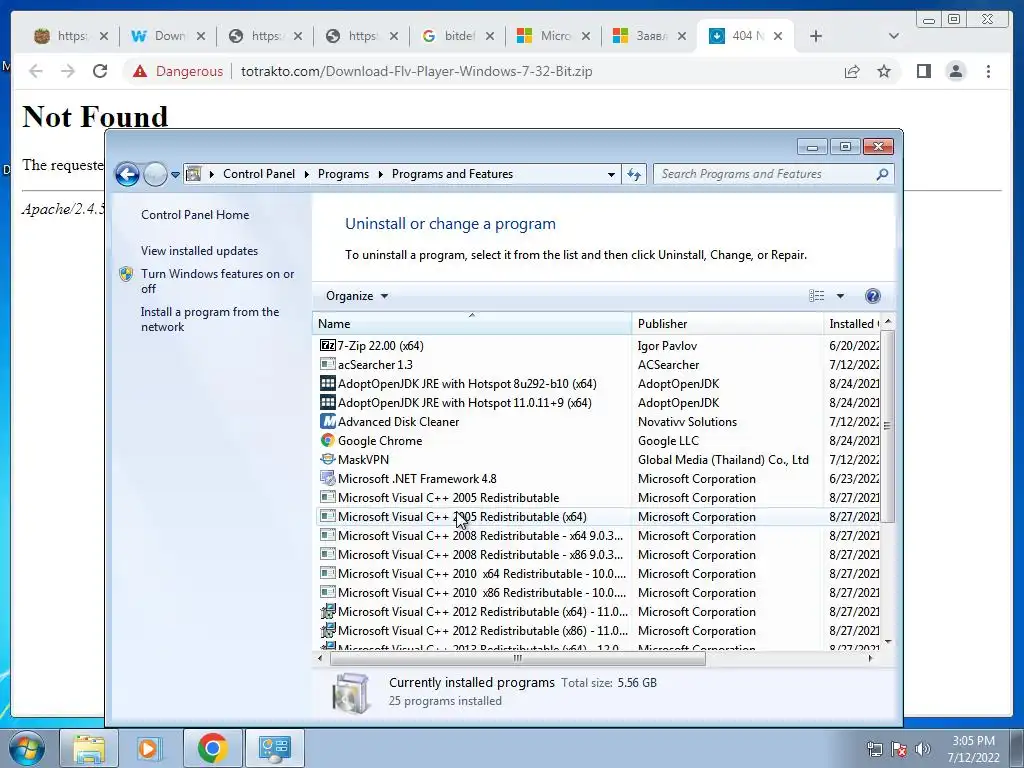This screenshot has height=768, width=1024.
Task: Click the Action Center flag tray icon
Action: 899,749
